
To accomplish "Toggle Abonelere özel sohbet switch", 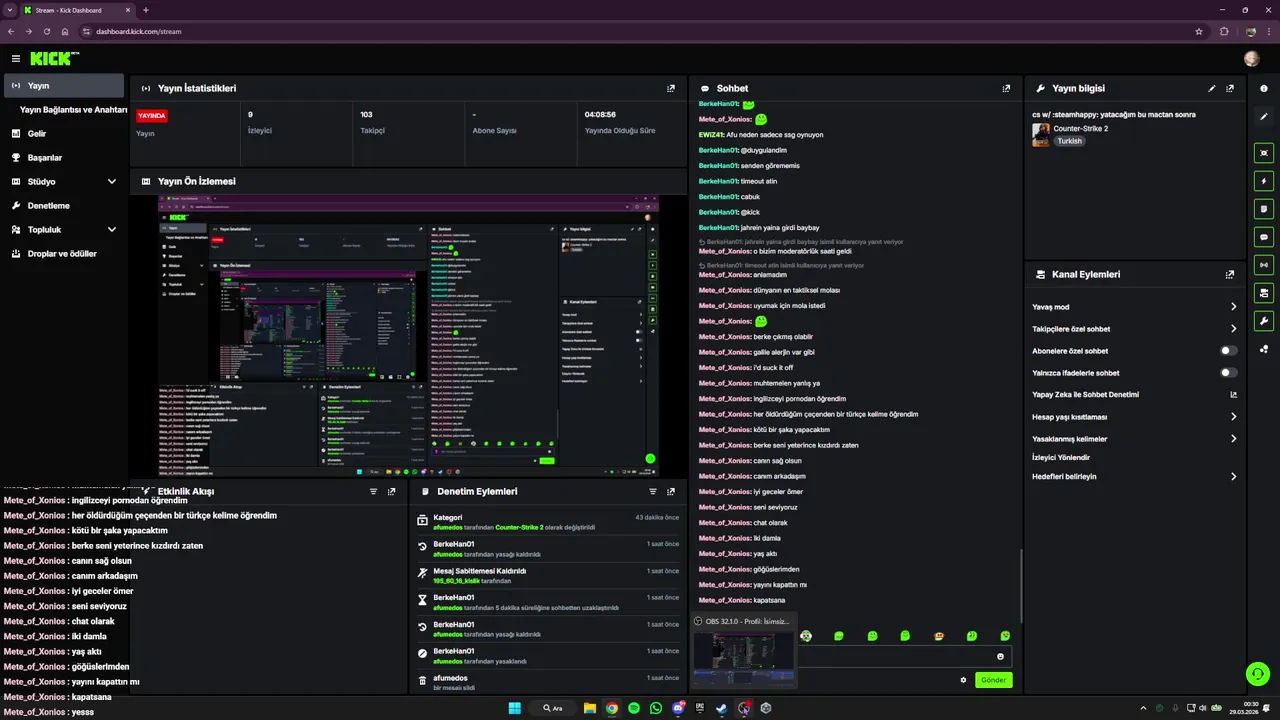I will (1229, 351).
